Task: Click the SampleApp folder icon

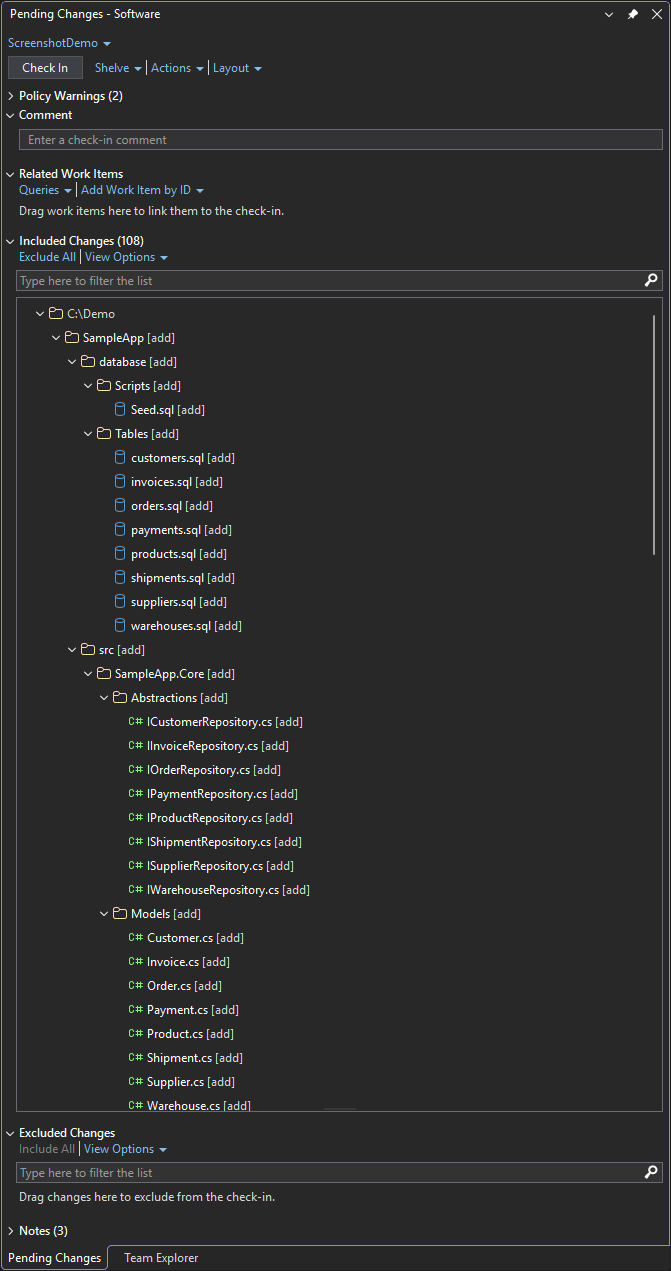Action: (x=72, y=337)
